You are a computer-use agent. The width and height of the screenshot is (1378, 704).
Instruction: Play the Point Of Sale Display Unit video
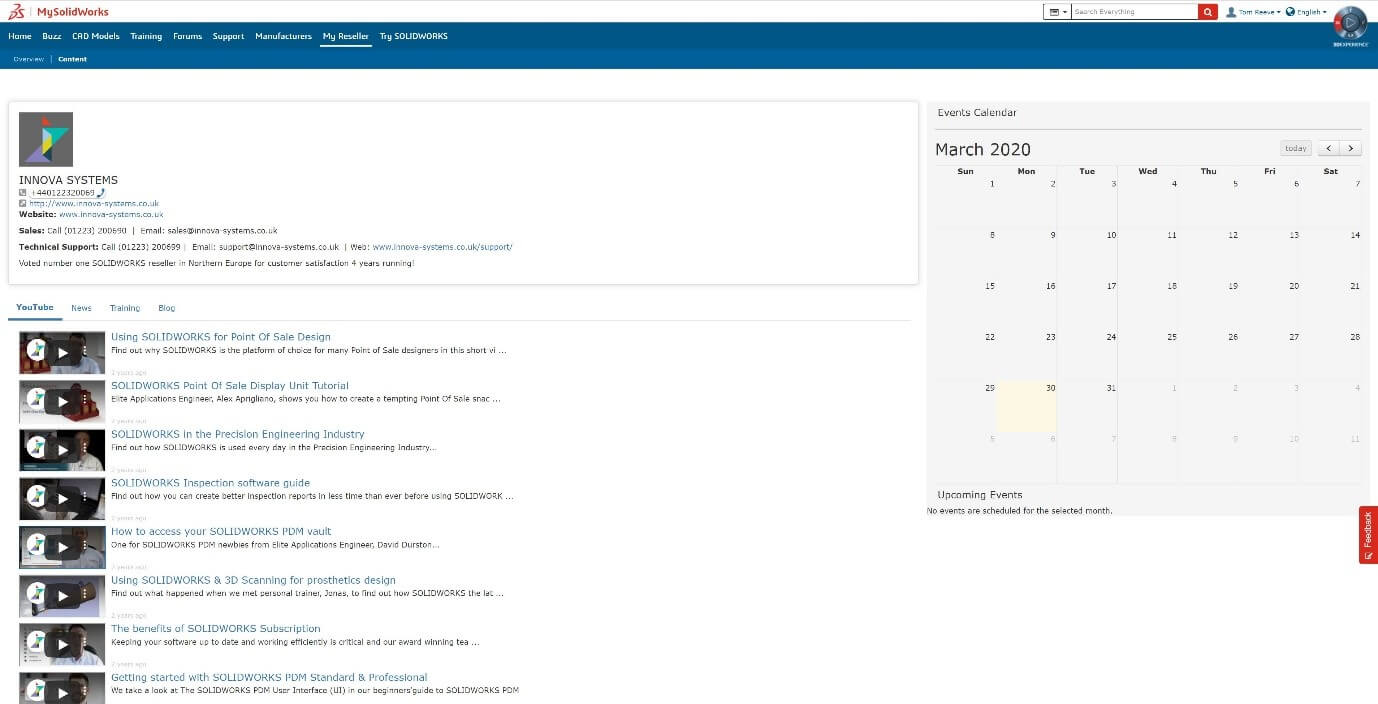[62, 401]
